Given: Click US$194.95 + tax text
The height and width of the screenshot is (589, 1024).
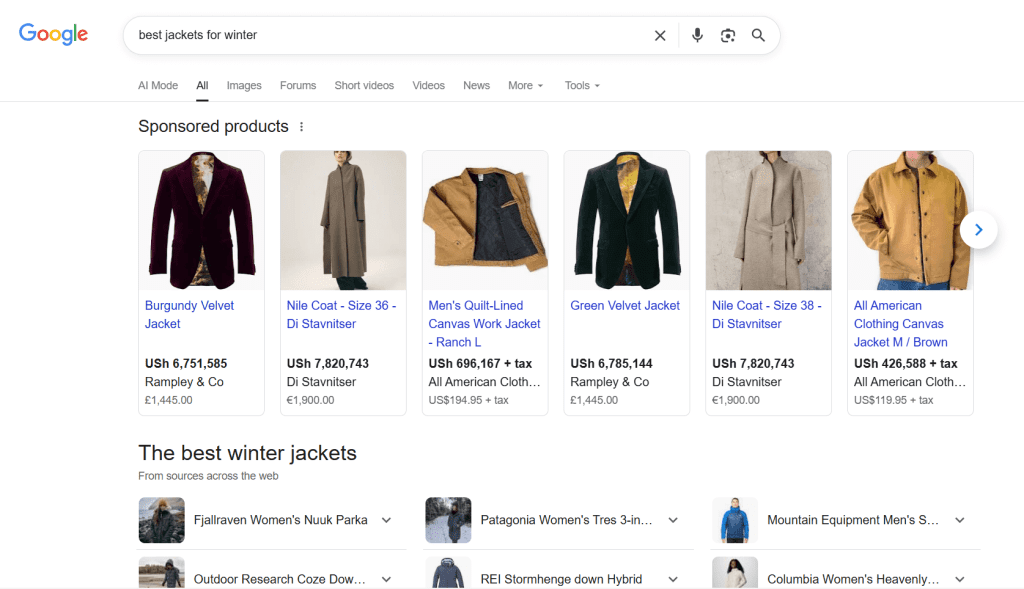Looking at the screenshot, I should coord(468,400).
